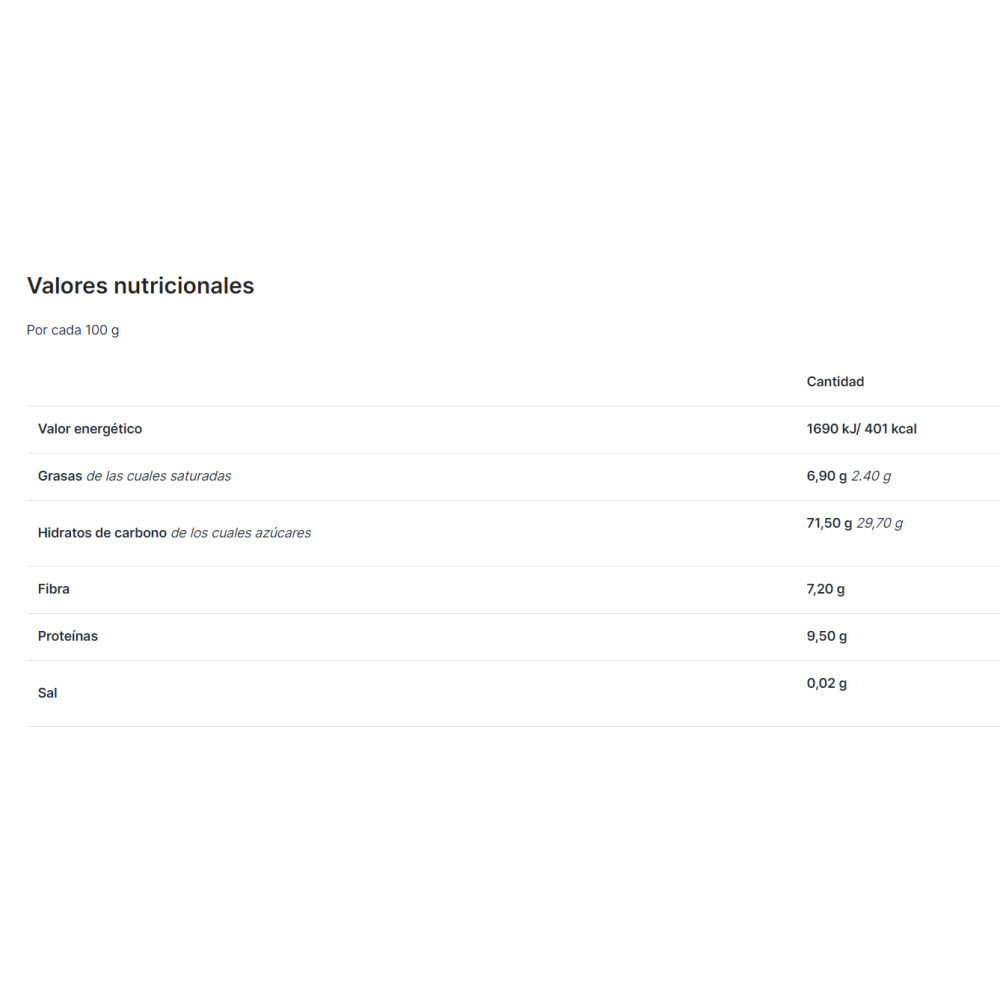Screen dimensions: 1000x1000
Task: Select the Proteínas row label
Action: click(x=68, y=636)
